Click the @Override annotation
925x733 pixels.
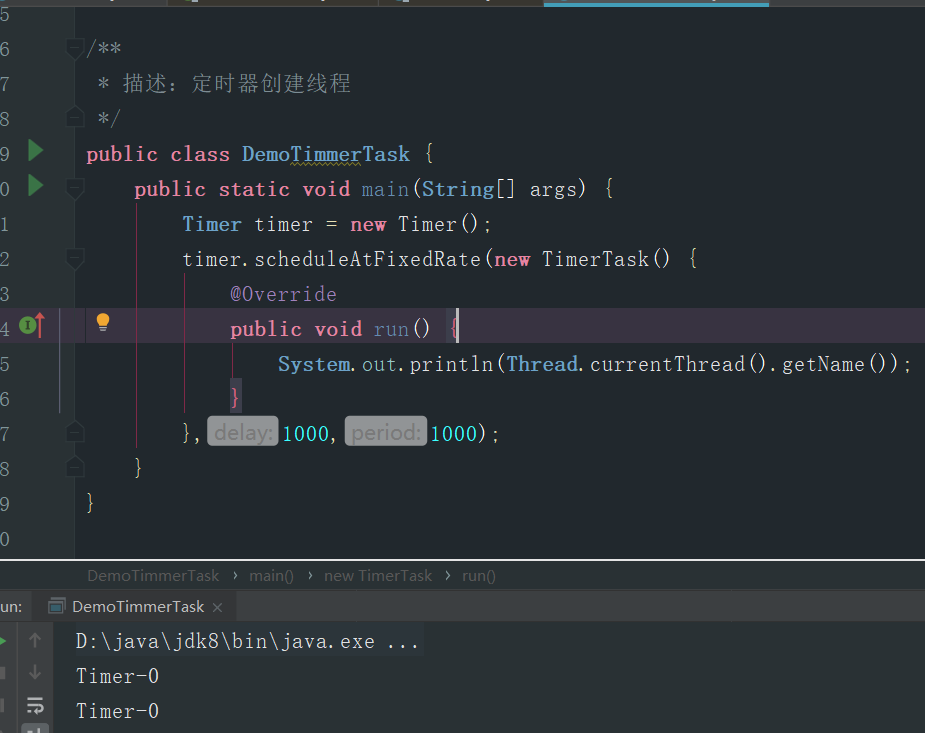click(283, 294)
